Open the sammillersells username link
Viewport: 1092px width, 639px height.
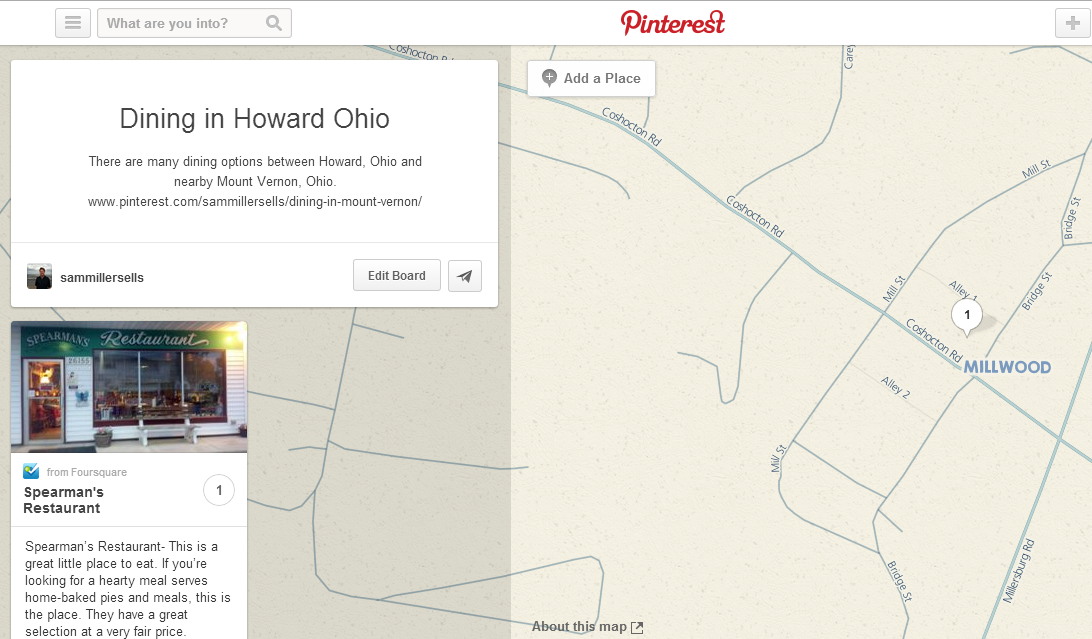point(102,278)
